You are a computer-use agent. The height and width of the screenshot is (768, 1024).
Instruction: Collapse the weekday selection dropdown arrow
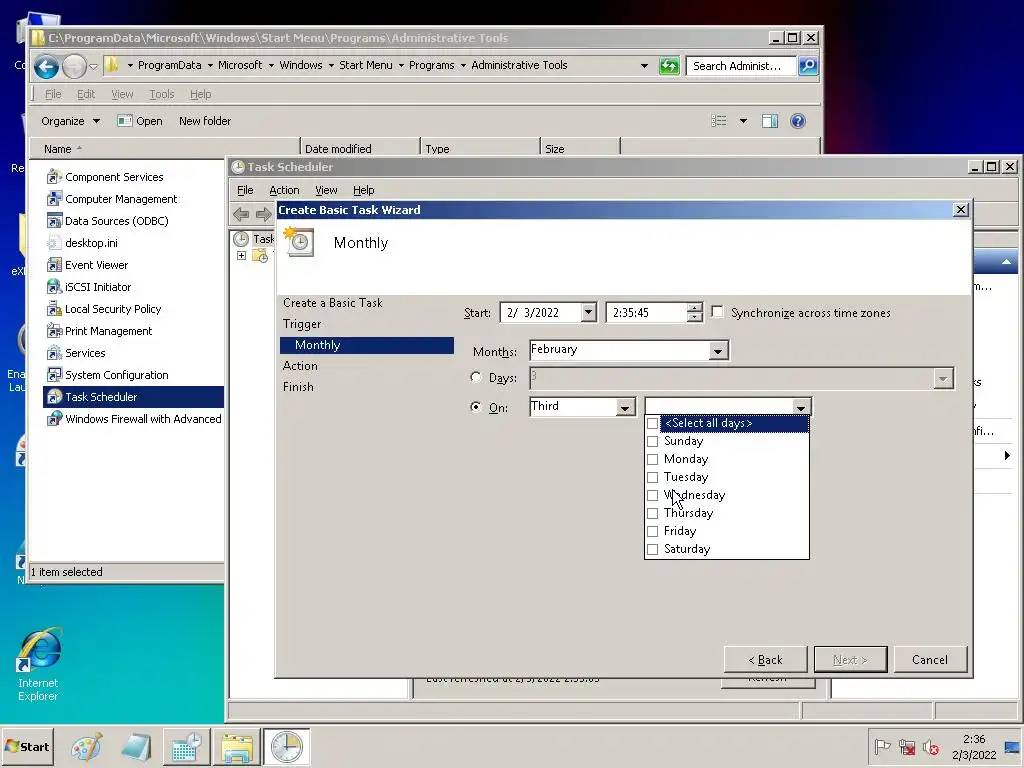801,408
